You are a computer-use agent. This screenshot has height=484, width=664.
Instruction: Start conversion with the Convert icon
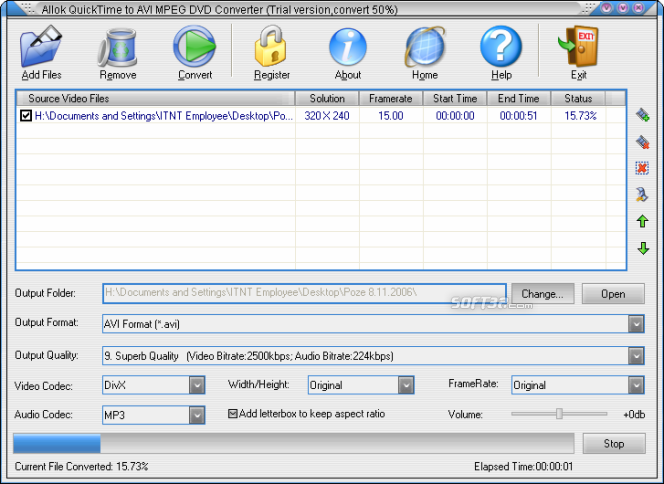pos(194,46)
